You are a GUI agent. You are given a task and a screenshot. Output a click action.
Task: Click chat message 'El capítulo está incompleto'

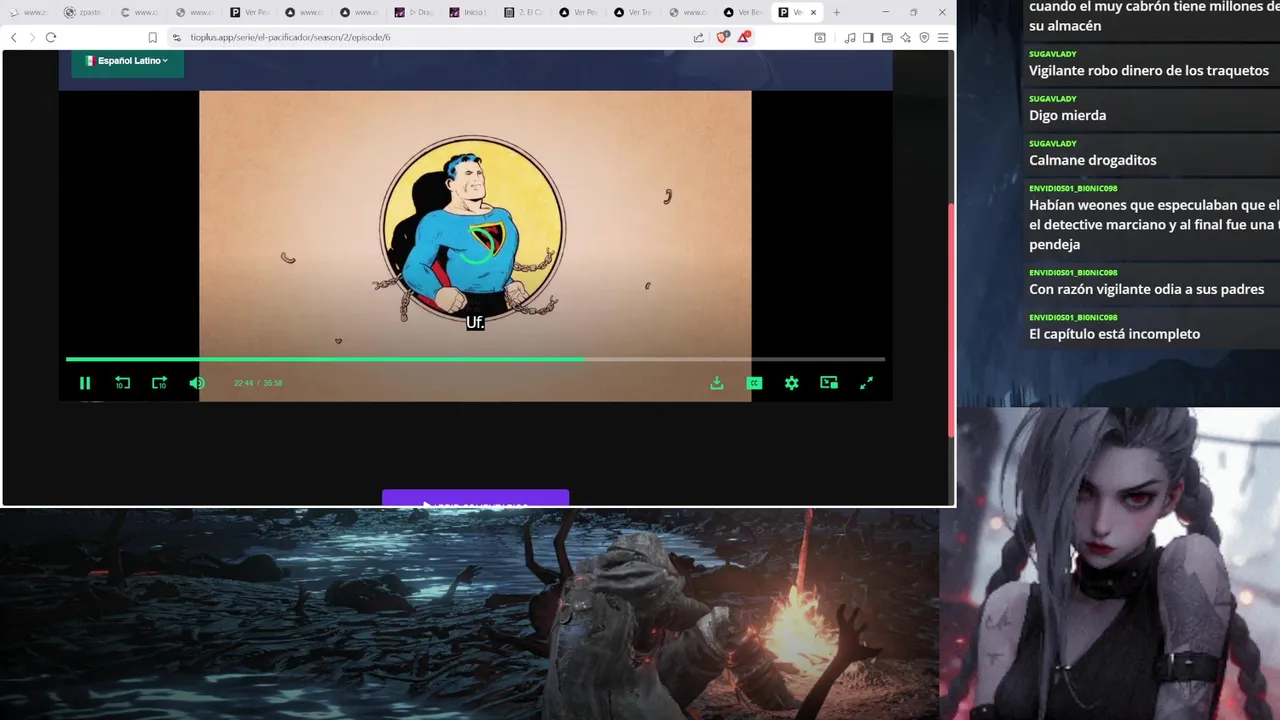pos(1114,334)
